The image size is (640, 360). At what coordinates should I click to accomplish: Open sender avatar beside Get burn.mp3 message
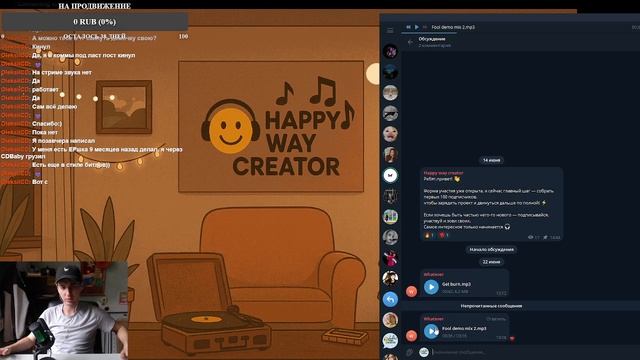click(411, 291)
